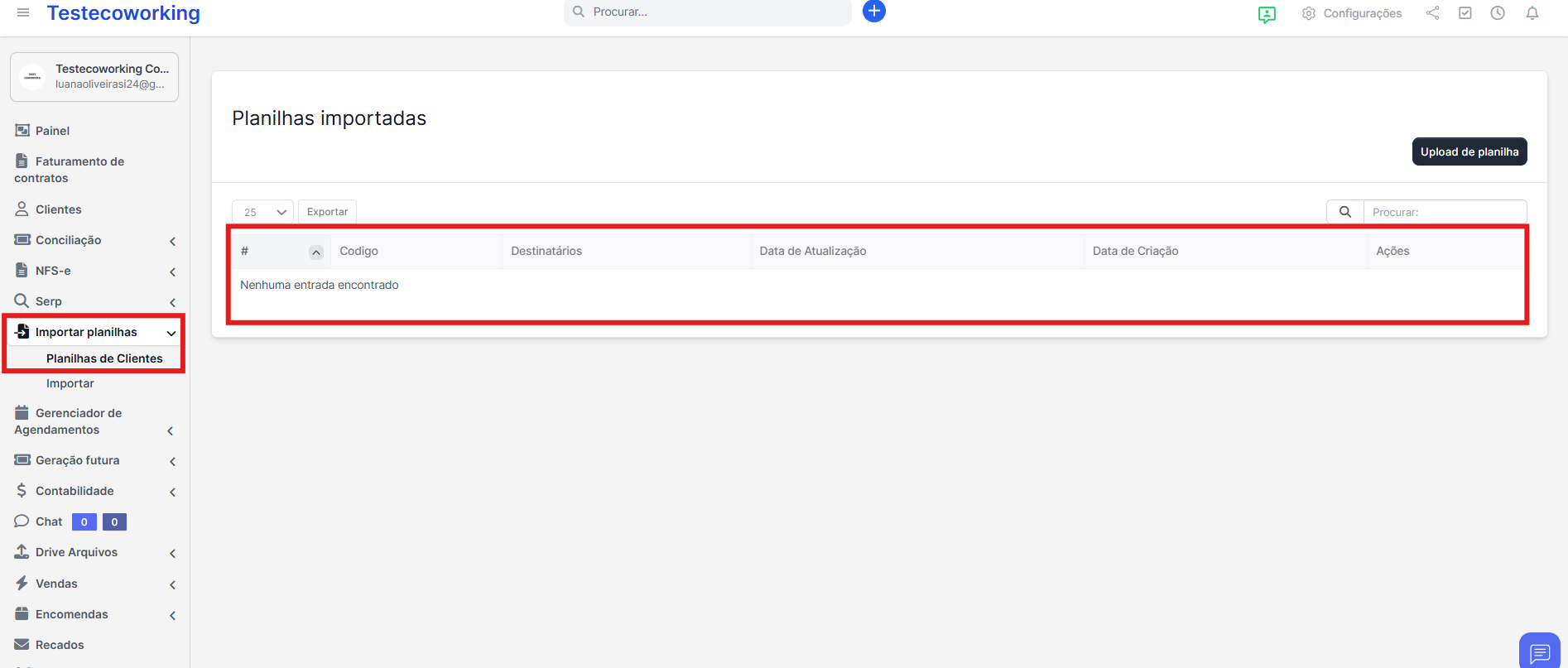1568x668 pixels.
Task: Open the 25 rows-per-page dropdown
Action: (x=262, y=212)
